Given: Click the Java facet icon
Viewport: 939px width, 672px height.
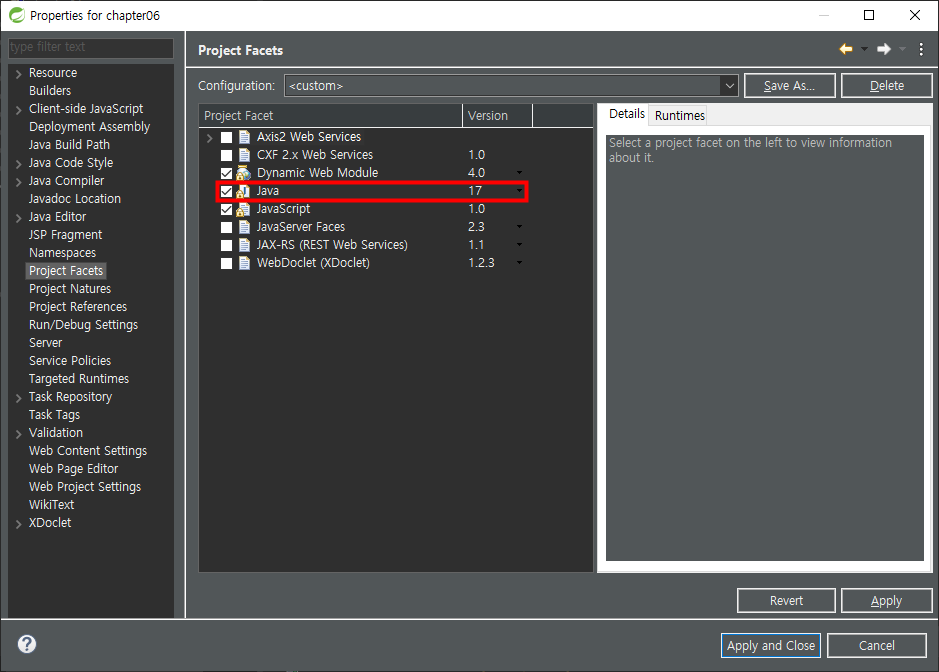Looking at the screenshot, I should pyautogui.click(x=243, y=191).
